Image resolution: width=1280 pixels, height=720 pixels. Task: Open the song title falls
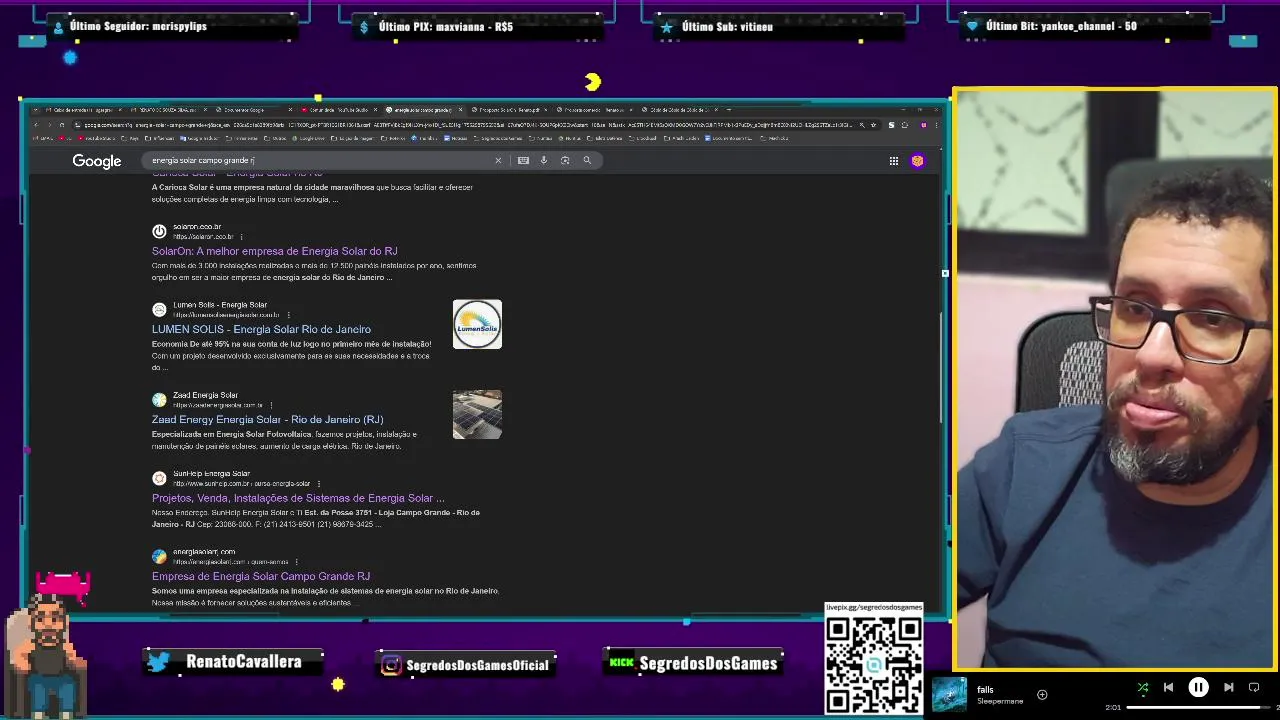(x=985, y=689)
